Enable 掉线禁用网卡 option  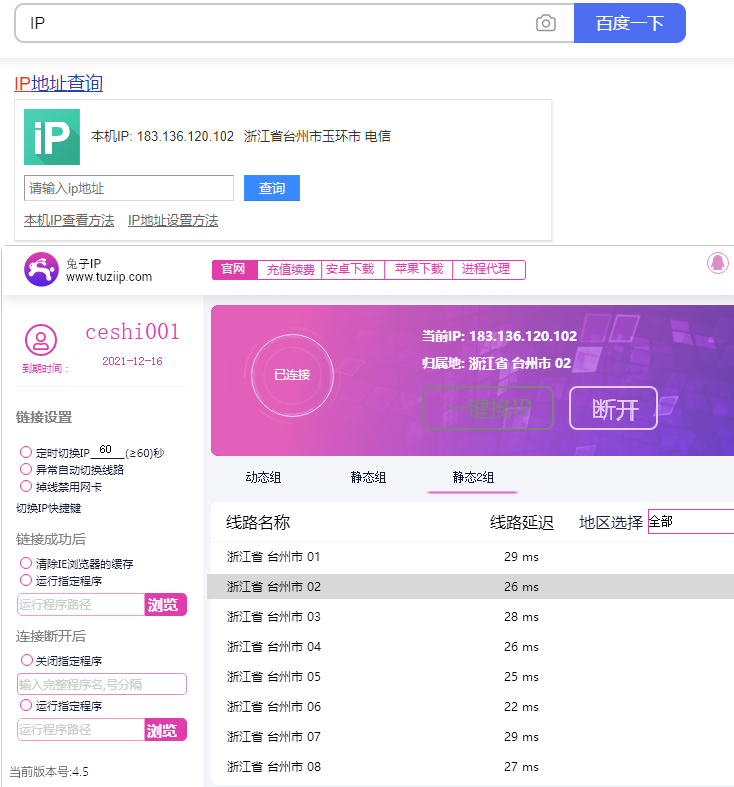click(x=26, y=486)
